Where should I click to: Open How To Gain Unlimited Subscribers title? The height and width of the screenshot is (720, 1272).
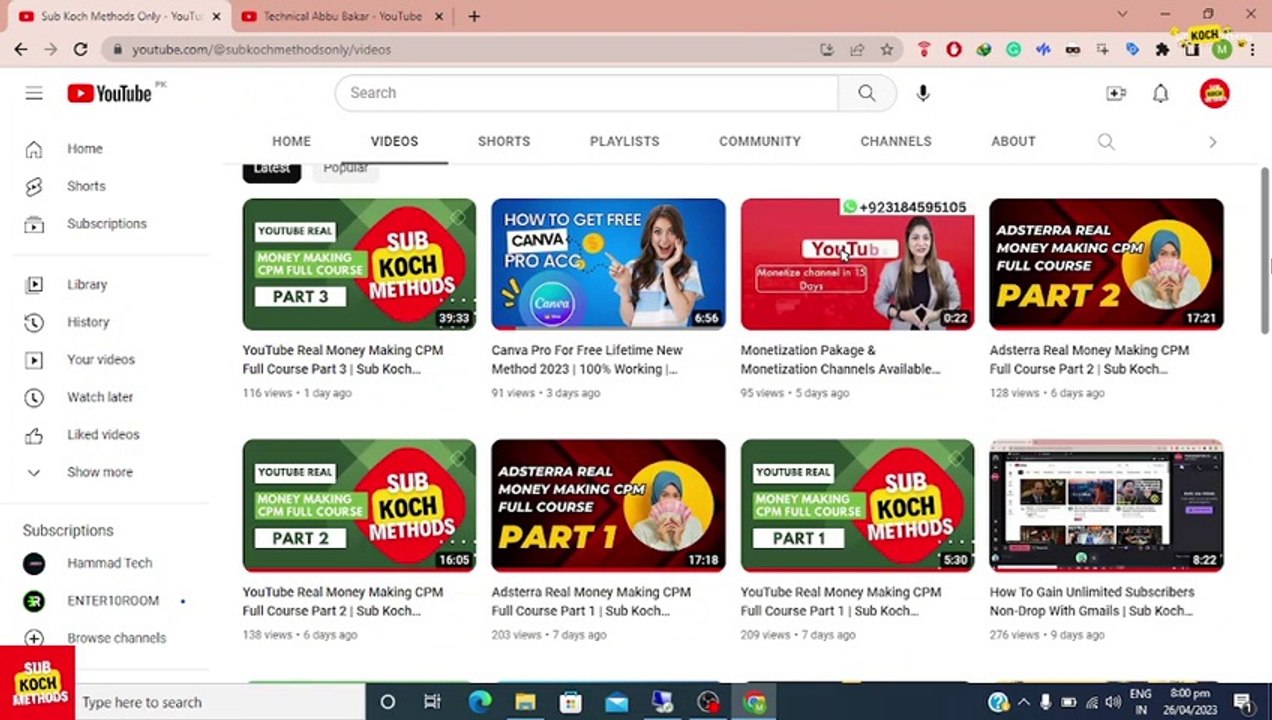1092,601
